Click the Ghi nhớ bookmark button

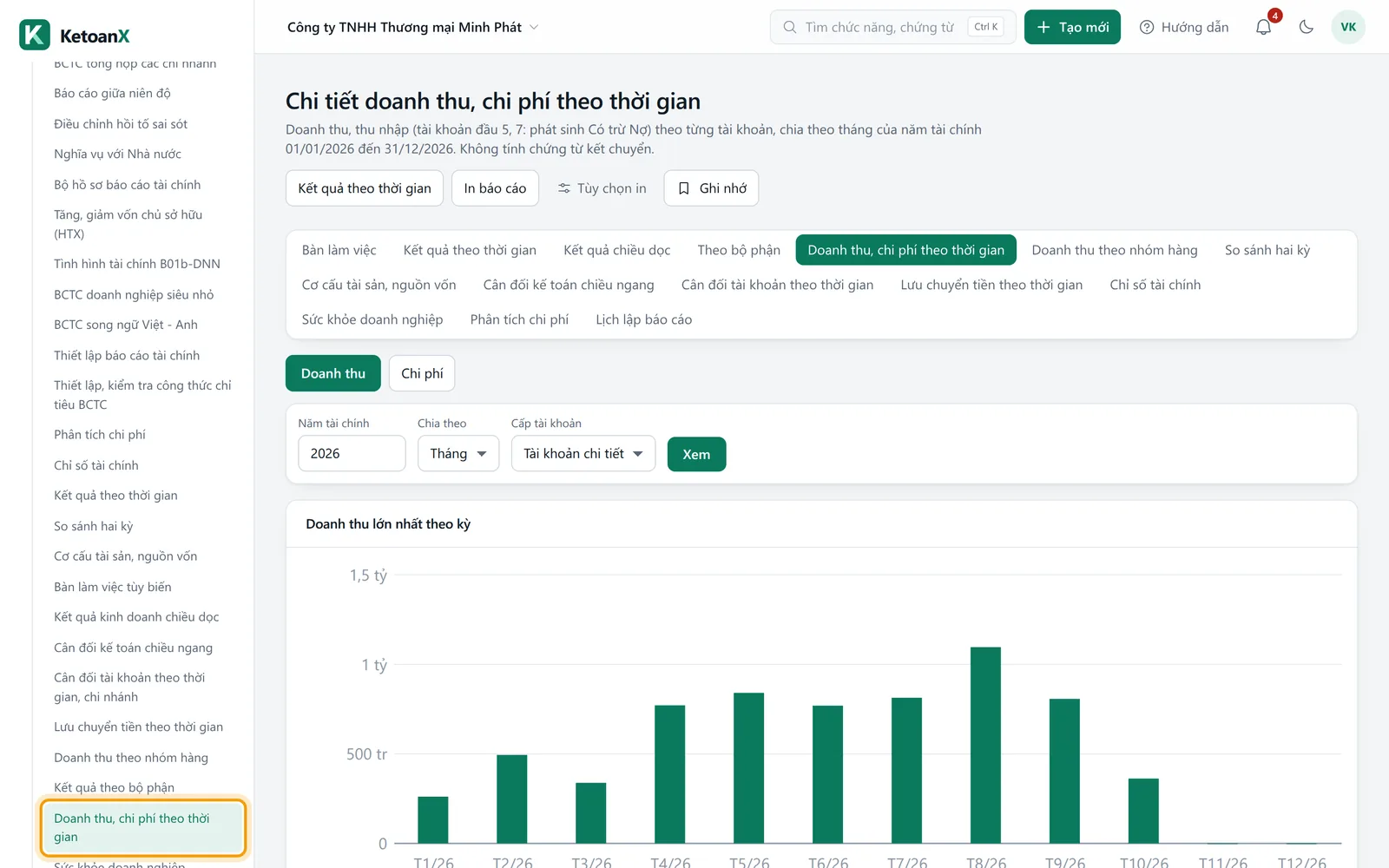711,188
